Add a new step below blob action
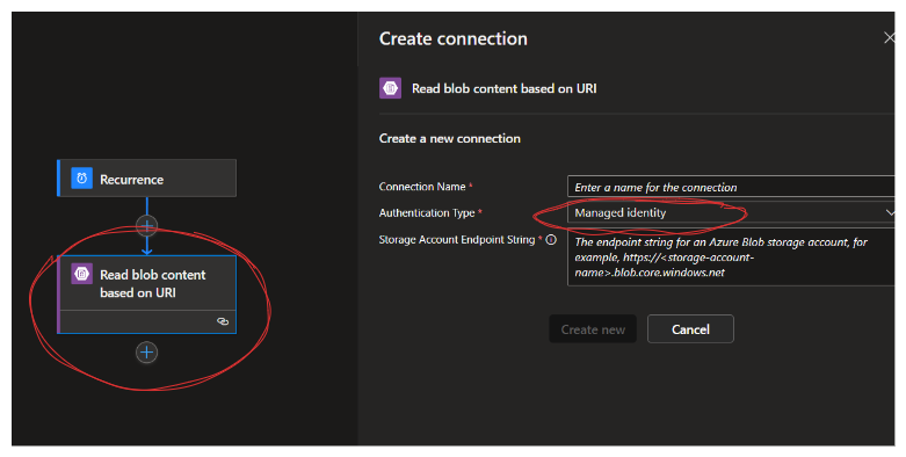The image size is (906, 457). 147,352
